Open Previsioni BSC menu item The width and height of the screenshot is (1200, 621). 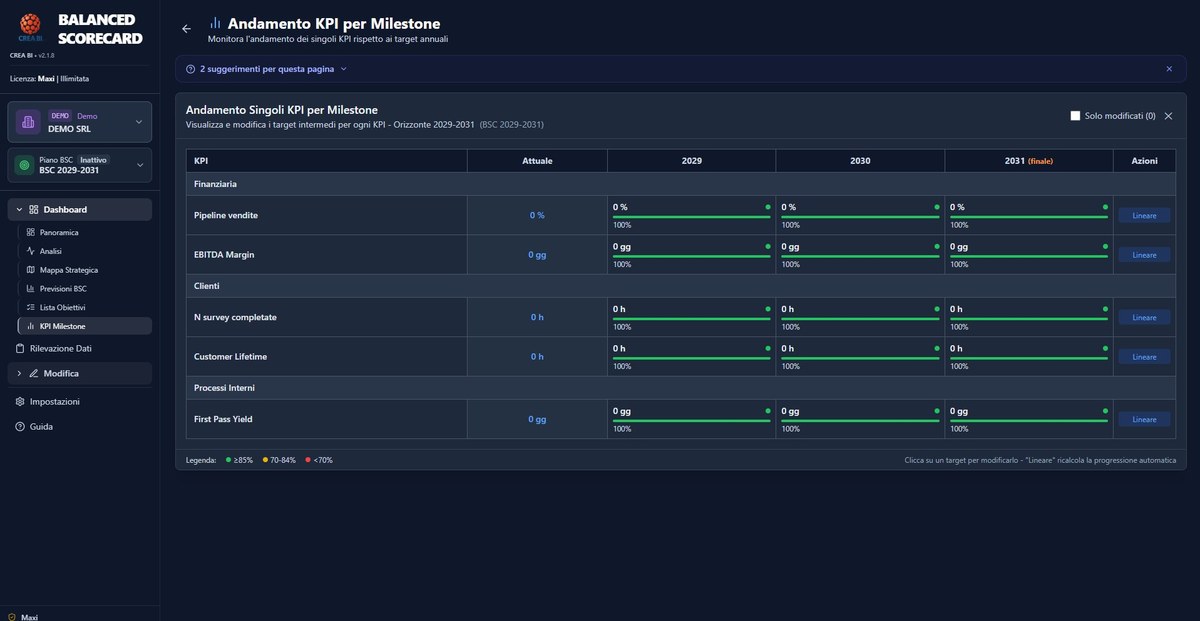point(62,289)
